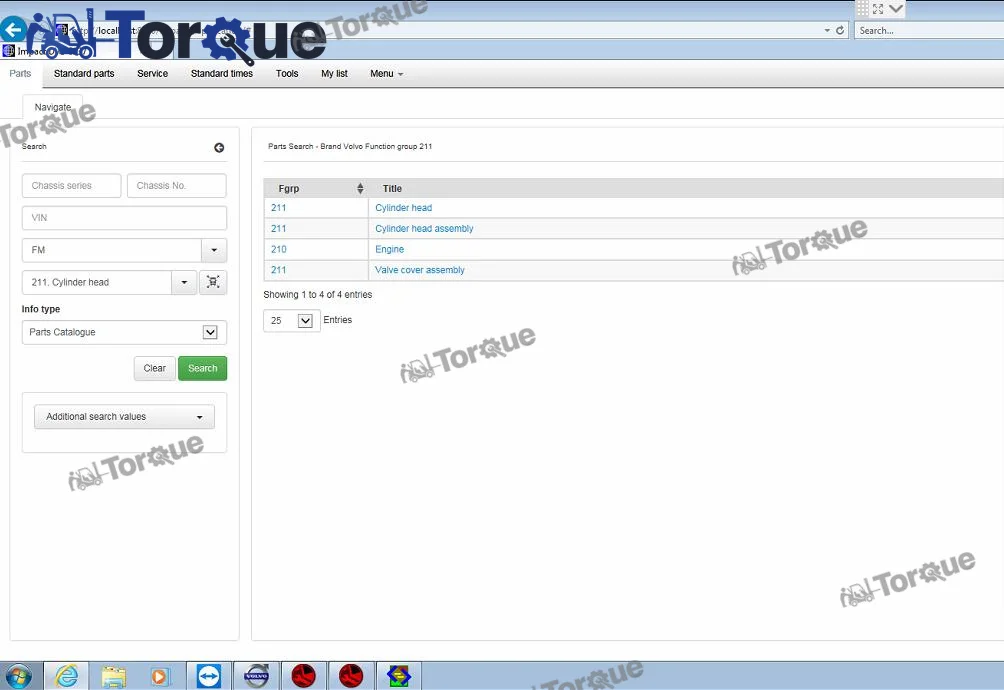This screenshot has width=1004, height=690.
Task: Launch Windows Media Player from taskbar
Action: pos(160,676)
